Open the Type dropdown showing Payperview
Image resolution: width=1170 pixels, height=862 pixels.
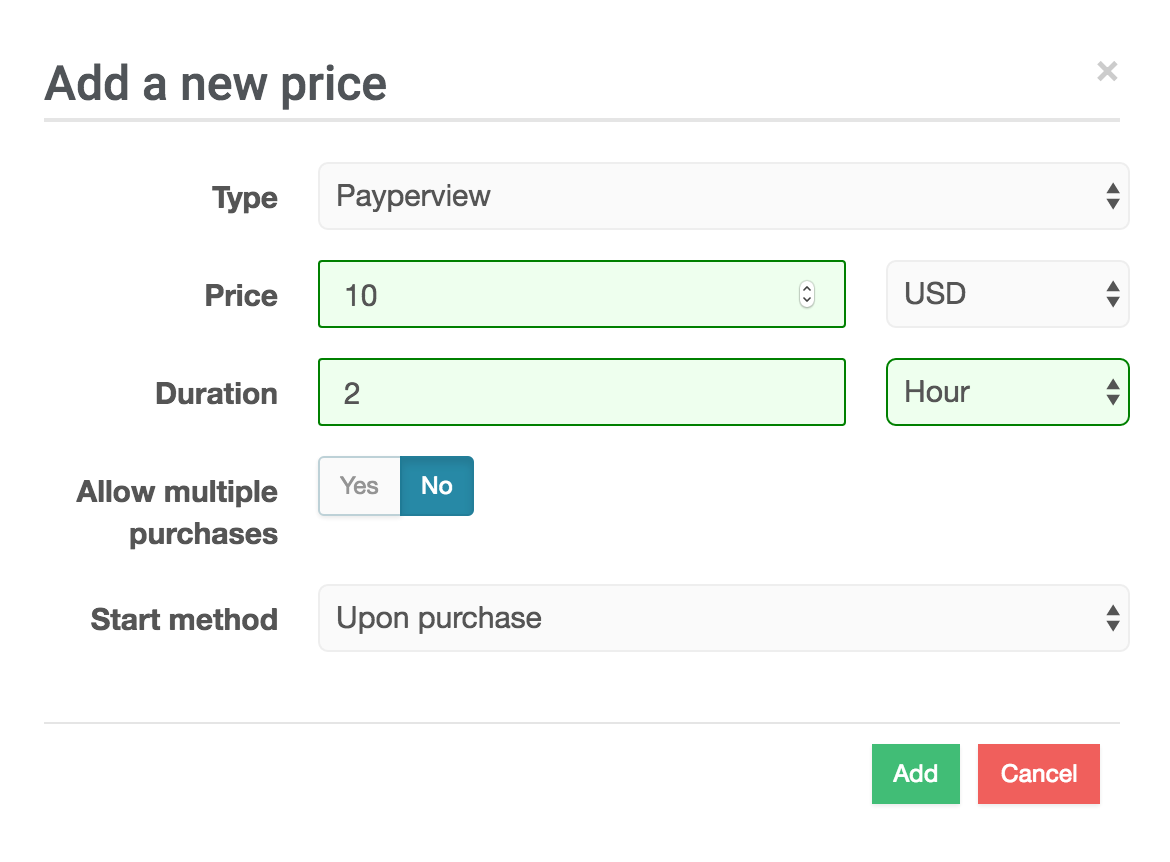tap(724, 196)
